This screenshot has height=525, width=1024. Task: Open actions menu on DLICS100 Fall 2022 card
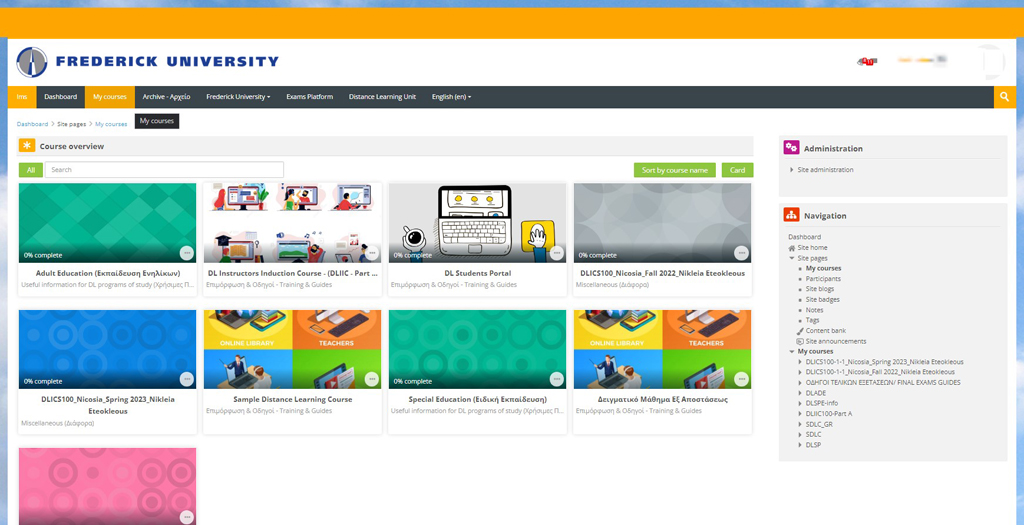[741, 253]
